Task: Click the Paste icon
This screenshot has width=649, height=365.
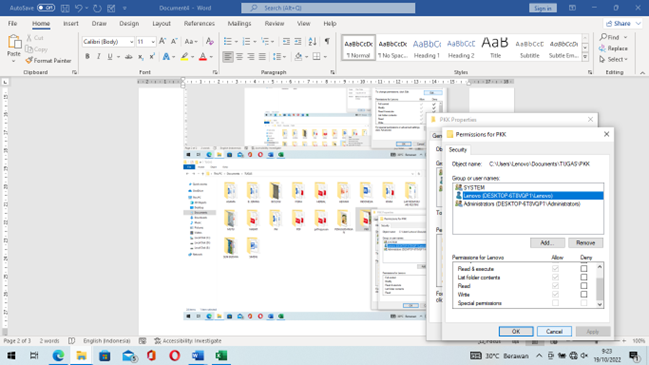Action: [14, 42]
